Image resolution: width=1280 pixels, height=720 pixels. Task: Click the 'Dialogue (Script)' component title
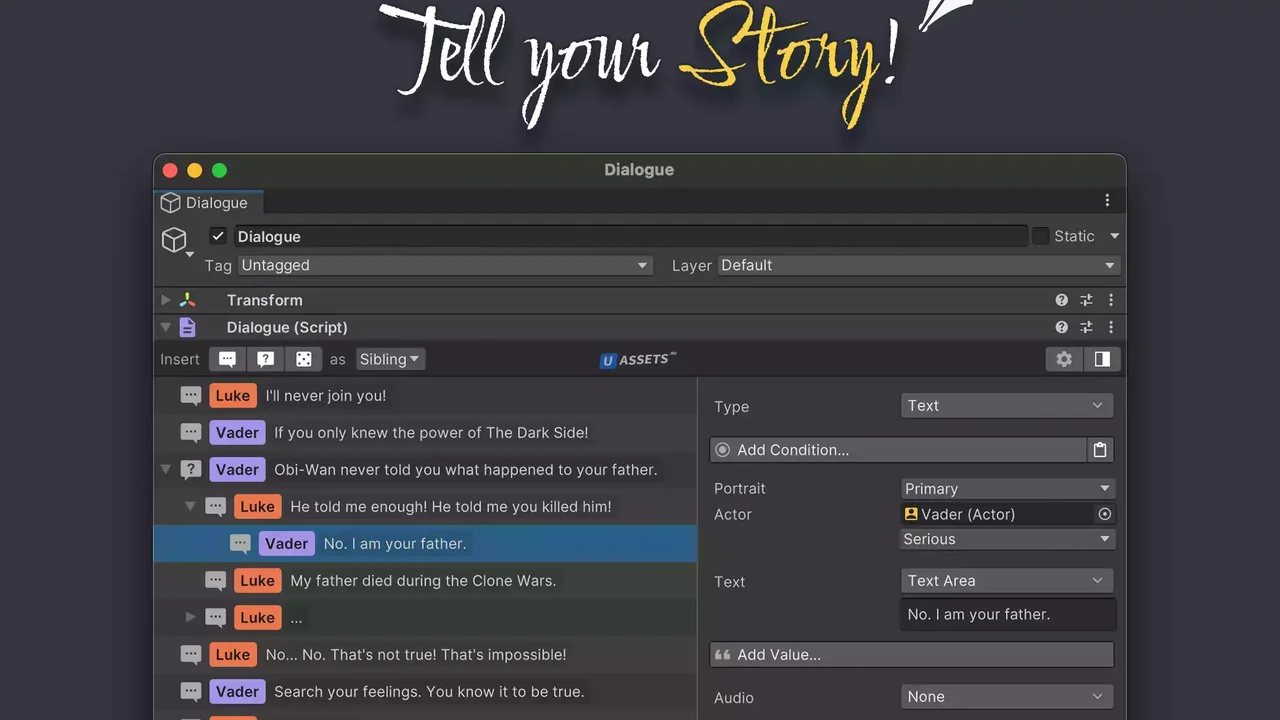click(x=287, y=327)
